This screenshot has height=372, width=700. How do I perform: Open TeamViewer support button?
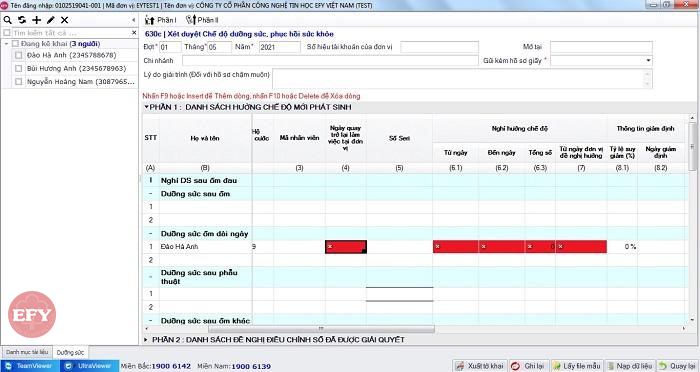29,366
